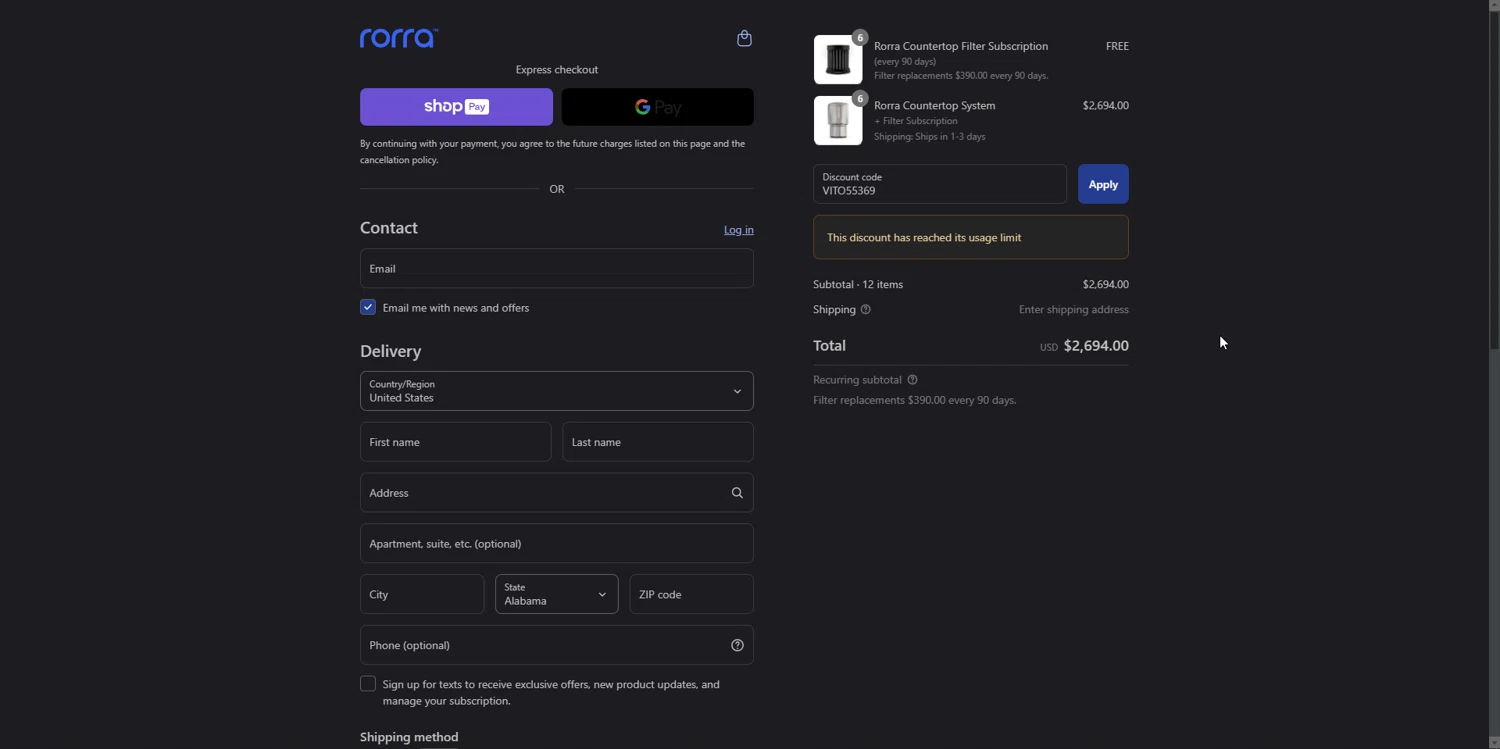This screenshot has height=749, width=1500.
Task: Click the 'Rorra Countertop System' item name
Action: pyautogui.click(x=935, y=105)
